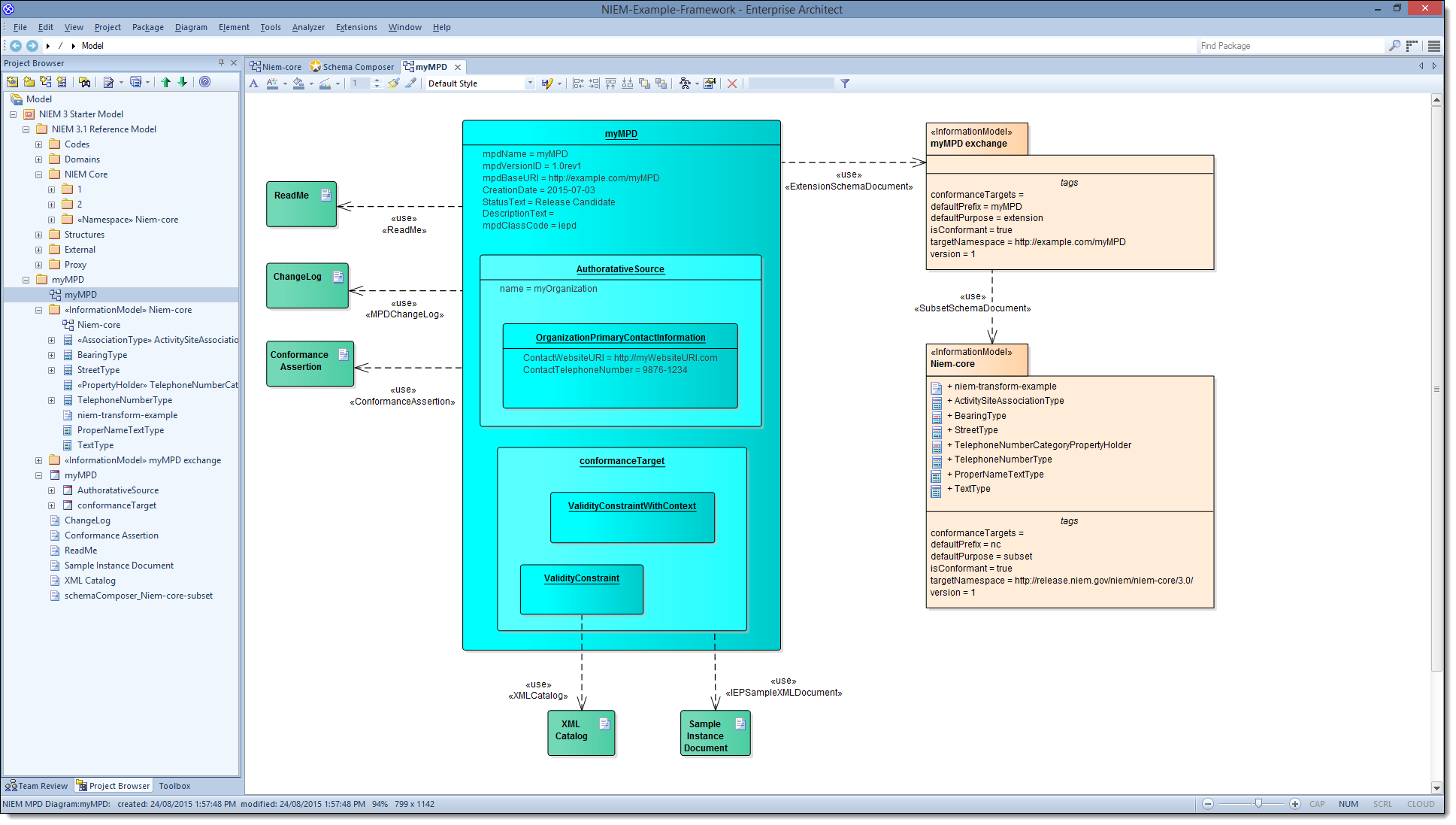Click the green move down arrow in Project Browser
1456x825 pixels.
tap(182, 82)
